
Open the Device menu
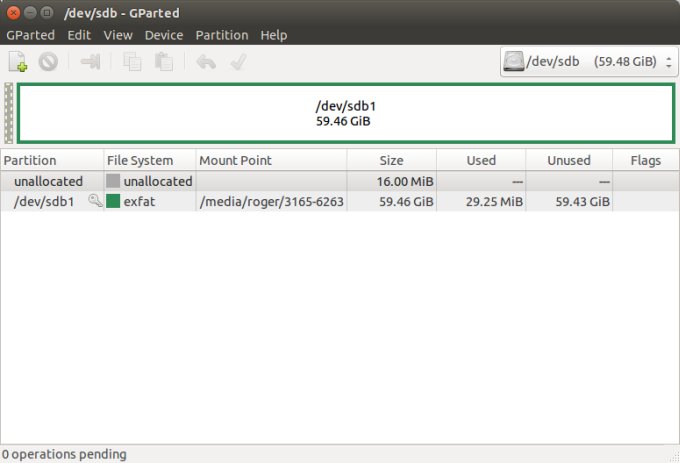click(x=164, y=35)
